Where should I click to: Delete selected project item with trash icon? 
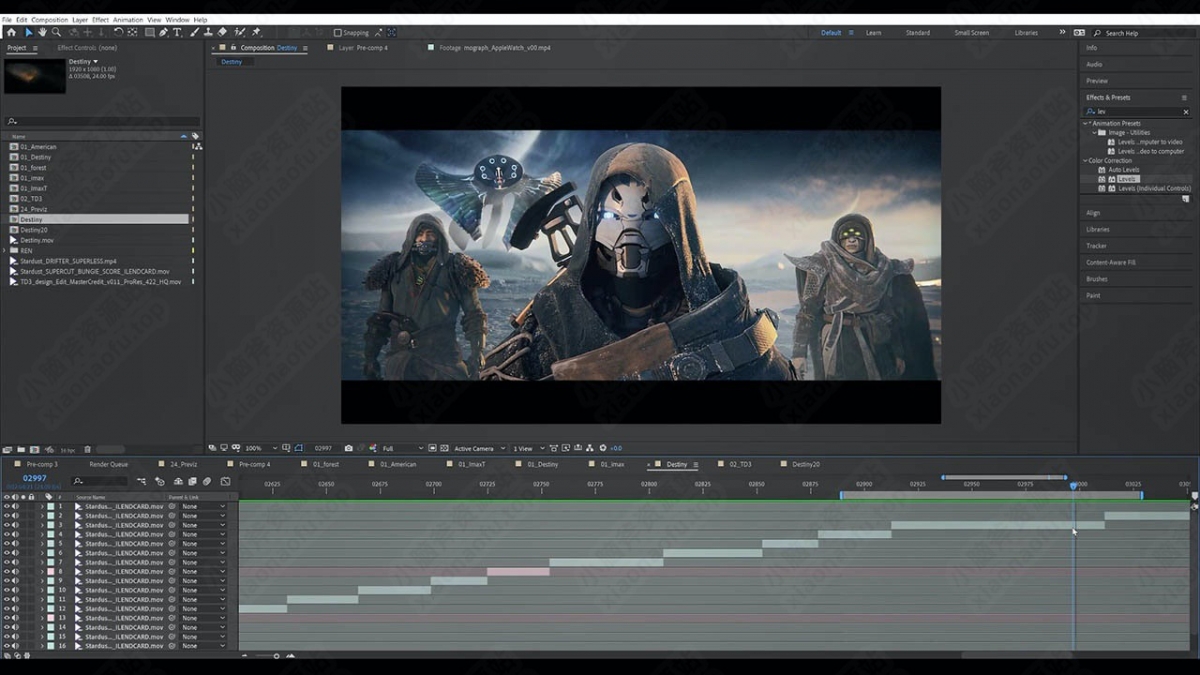coord(87,450)
